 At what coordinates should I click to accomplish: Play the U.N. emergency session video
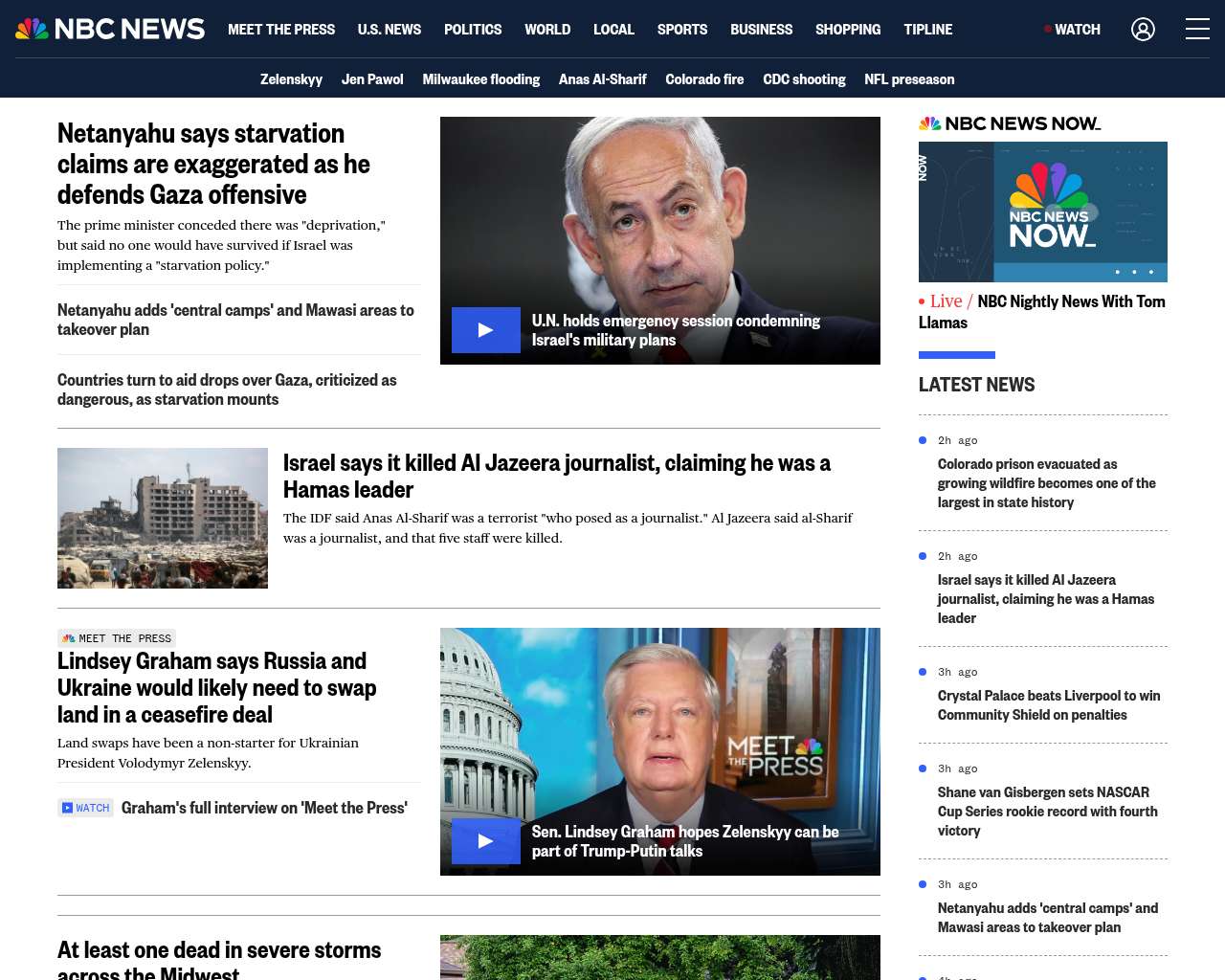pos(486,330)
